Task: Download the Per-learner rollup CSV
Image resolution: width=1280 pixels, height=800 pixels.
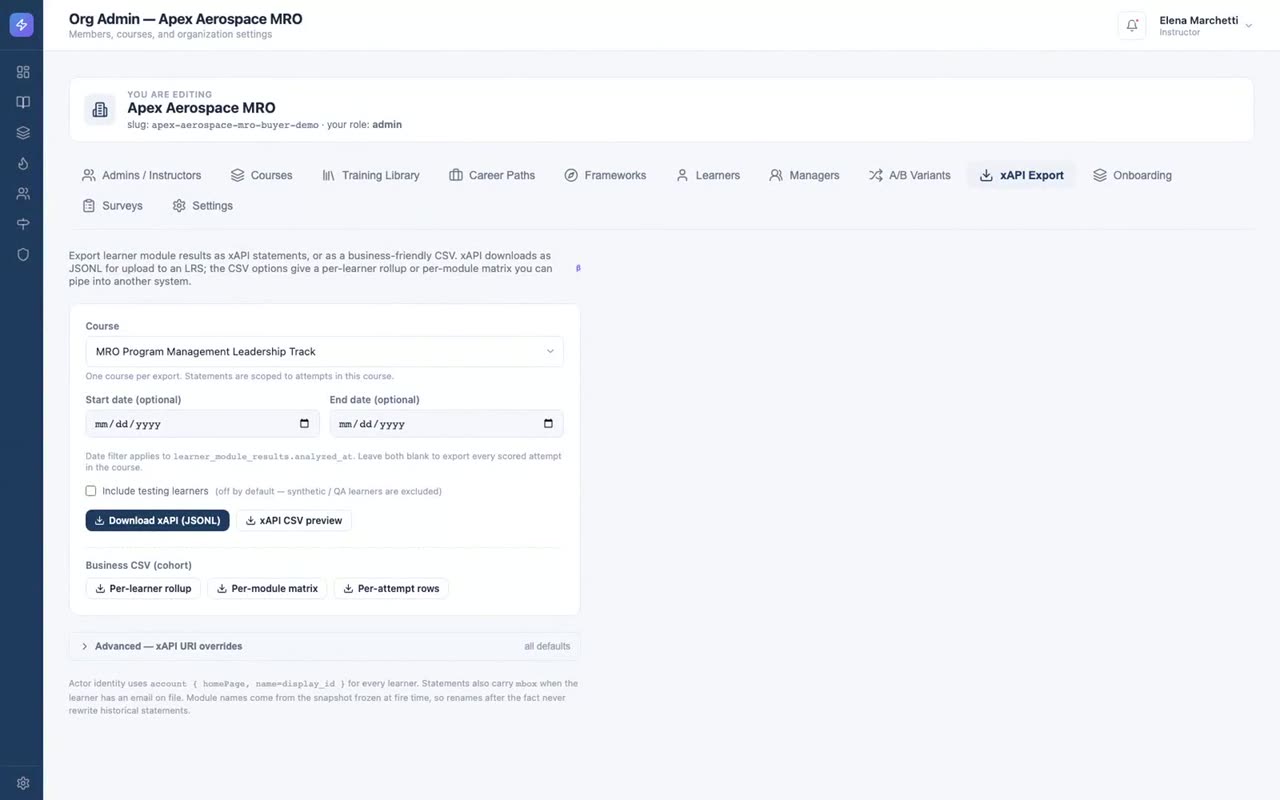Action: [x=143, y=588]
